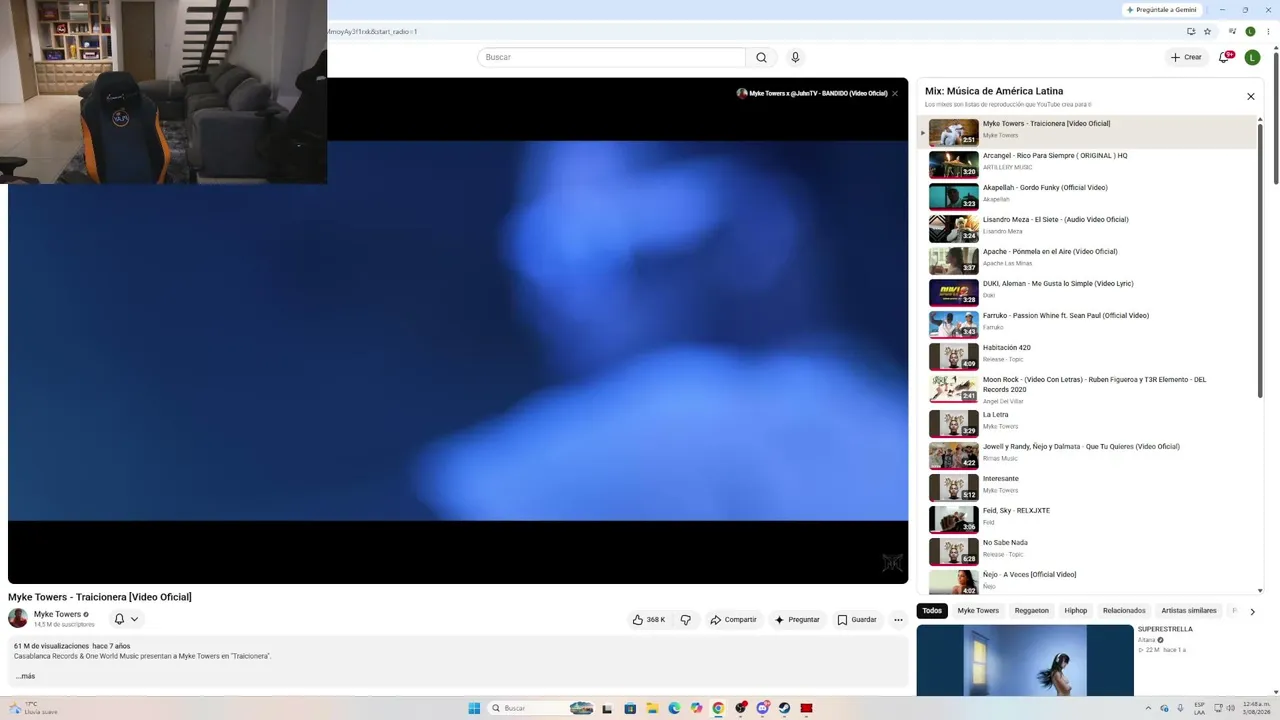Play Feid, Sky - RELXJXTE thumbnail
This screenshot has height=720, width=1280.
954,520
